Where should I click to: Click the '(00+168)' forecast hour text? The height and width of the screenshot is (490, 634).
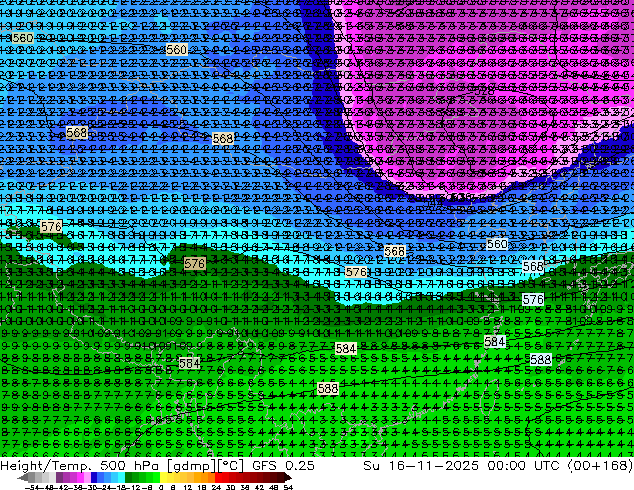tap(600, 465)
